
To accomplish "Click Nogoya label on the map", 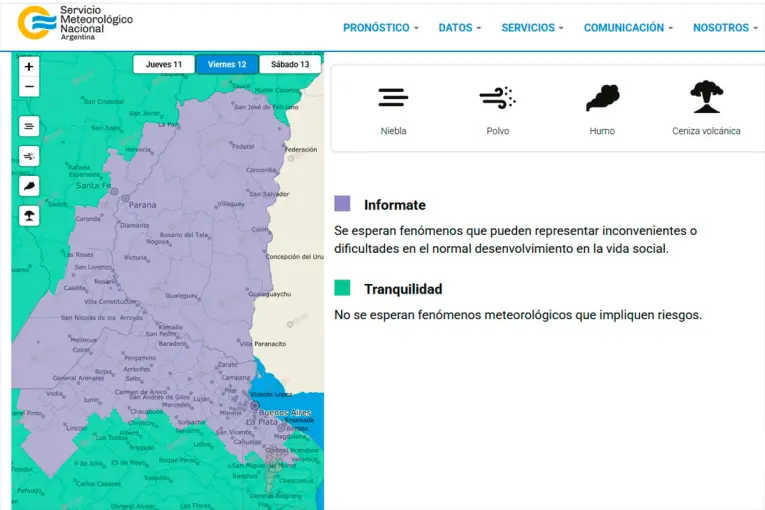I will [x=158, y=242].
